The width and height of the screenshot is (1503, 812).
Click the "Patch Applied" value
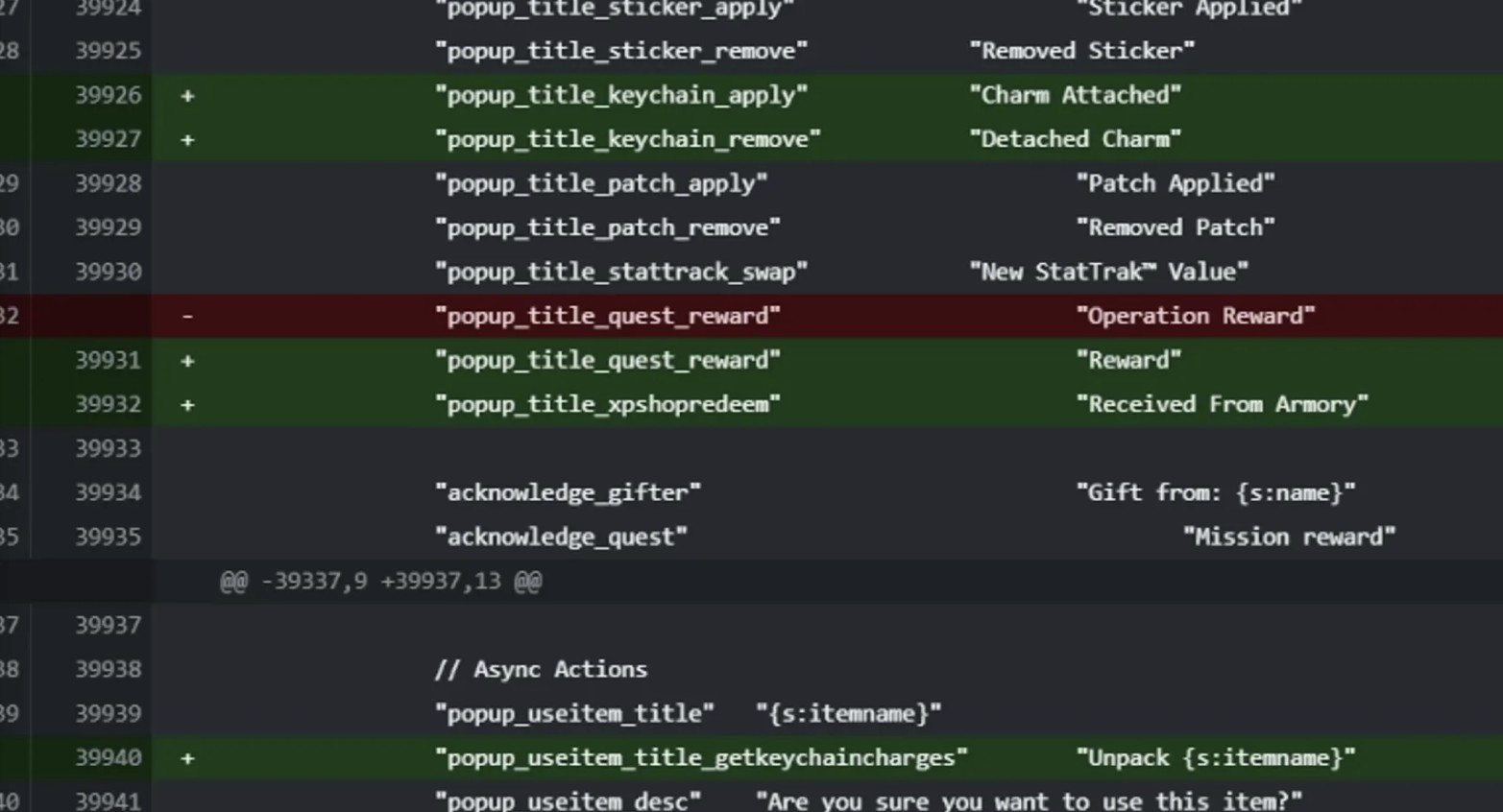[x=1176, y=183]
